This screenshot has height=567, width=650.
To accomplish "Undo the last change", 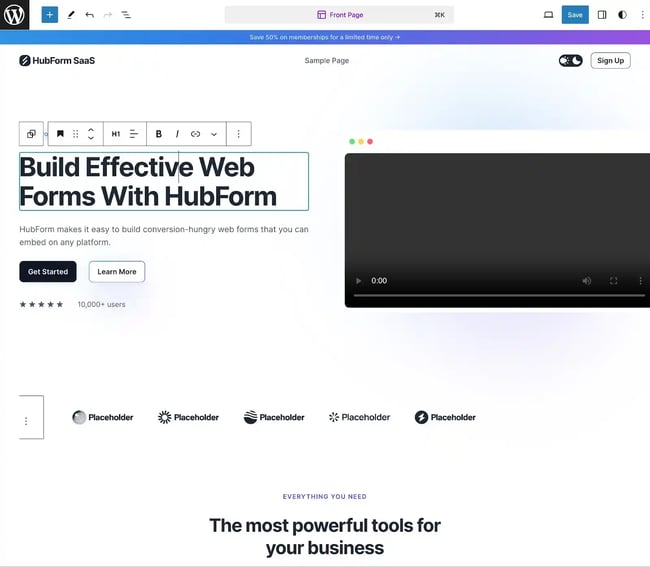I will click(90, 15).
